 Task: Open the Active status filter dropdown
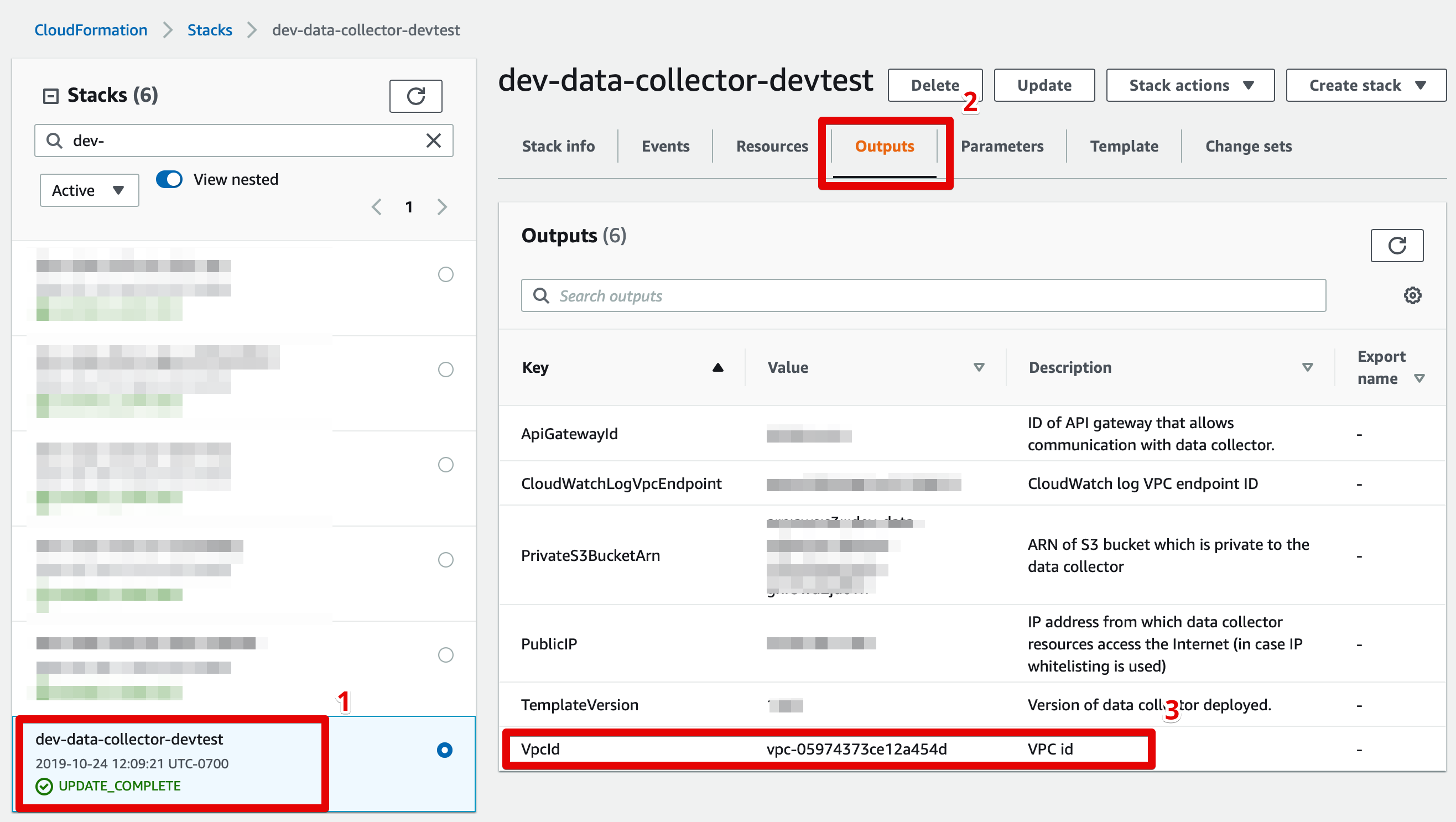pos(89,190)
